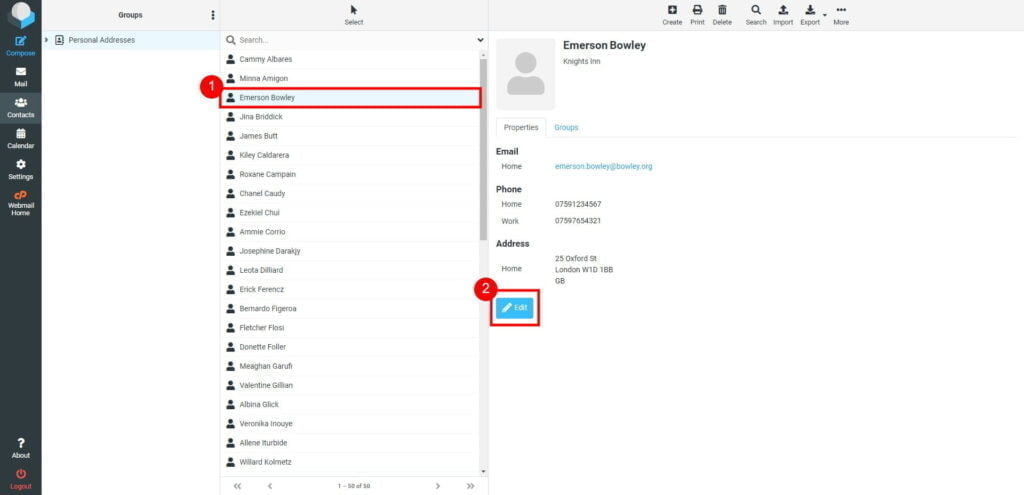Activate the Select cursor tool
The image size is (1024, 495).
[x=353, y=15]
